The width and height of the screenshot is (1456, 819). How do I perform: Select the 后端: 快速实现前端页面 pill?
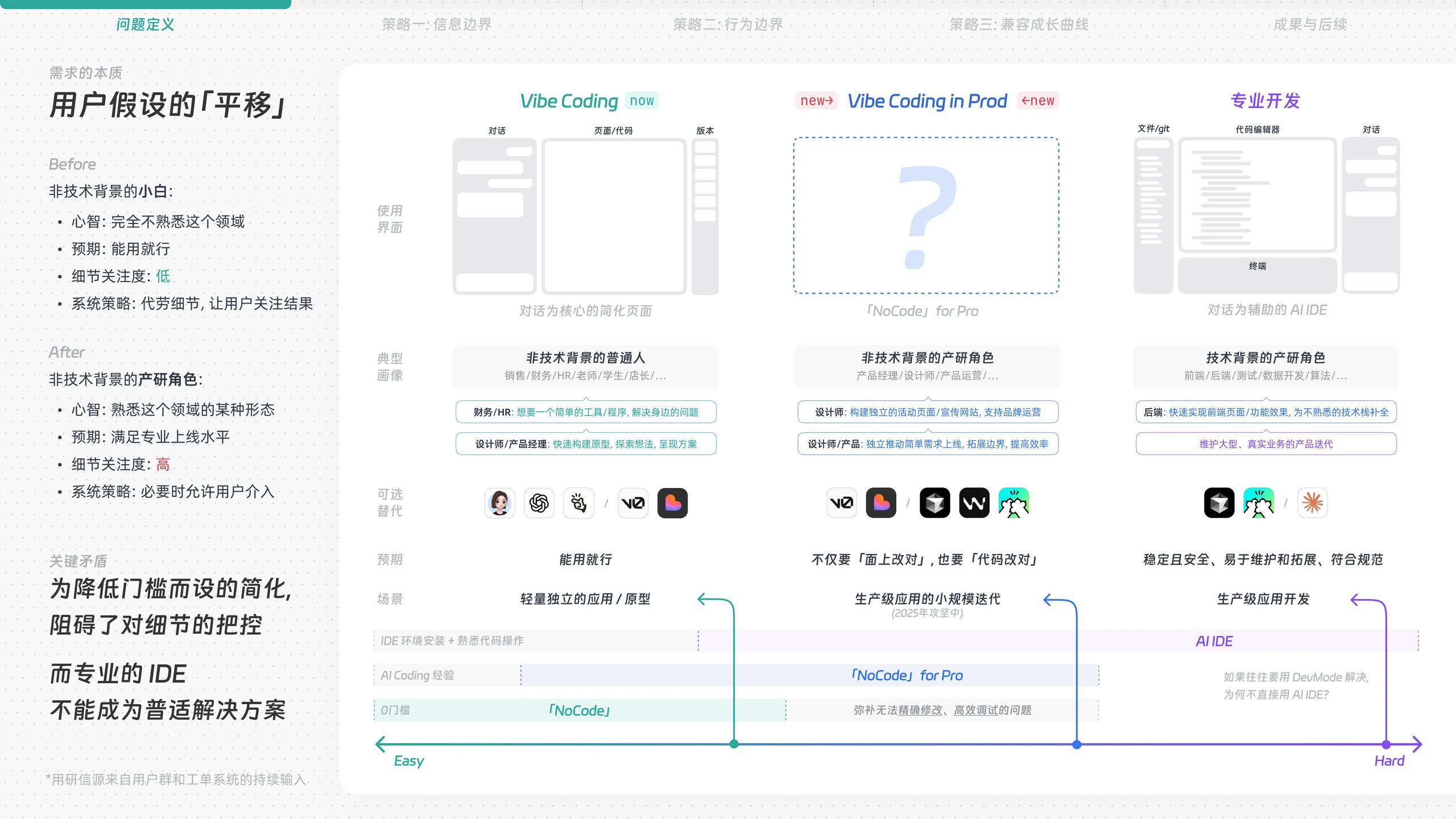pos(1266,412)
